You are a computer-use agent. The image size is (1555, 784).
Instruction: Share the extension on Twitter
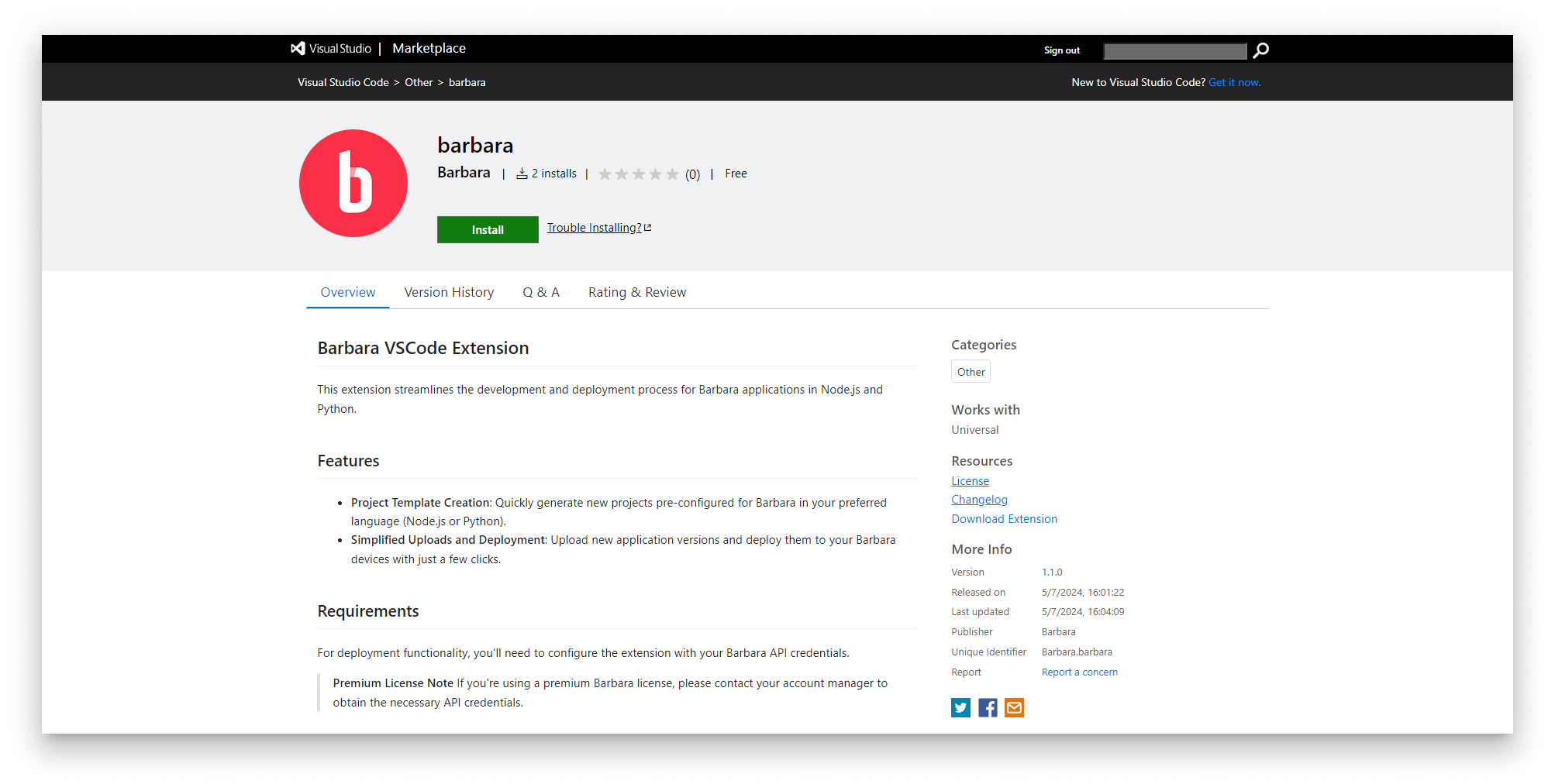[x=960, y=707]
